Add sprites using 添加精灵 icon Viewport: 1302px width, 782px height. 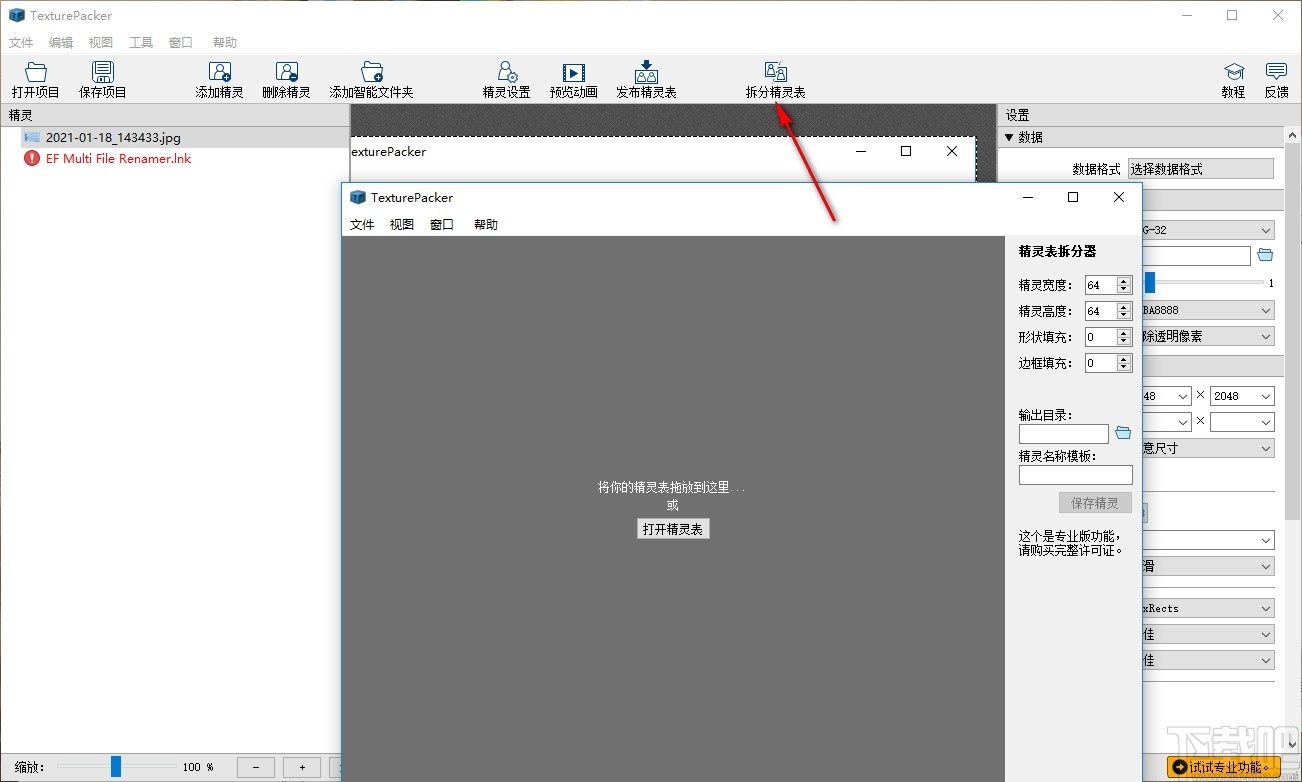[x=220, y=80]
